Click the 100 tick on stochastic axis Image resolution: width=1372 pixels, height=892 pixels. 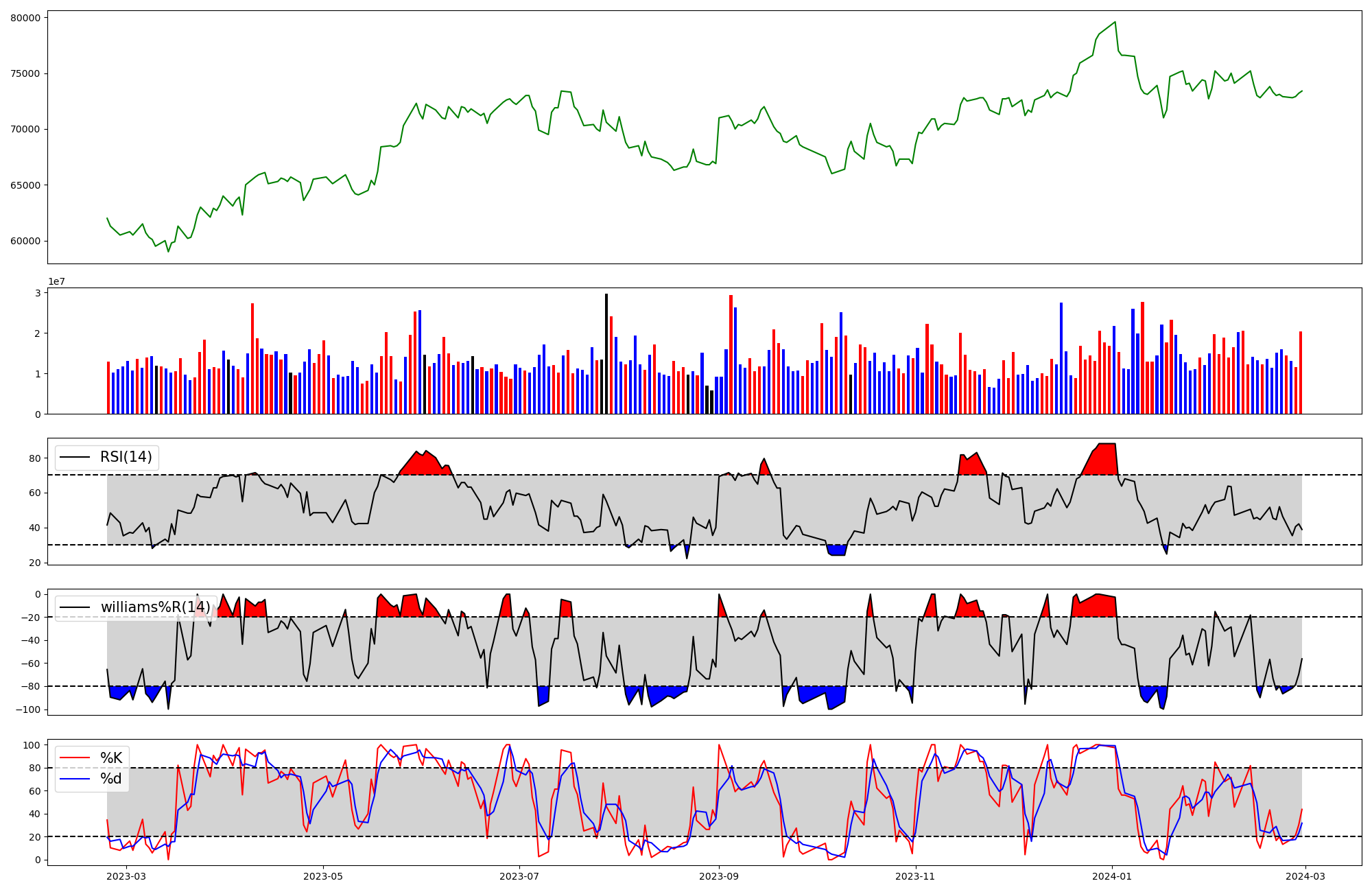click(32, 745)
